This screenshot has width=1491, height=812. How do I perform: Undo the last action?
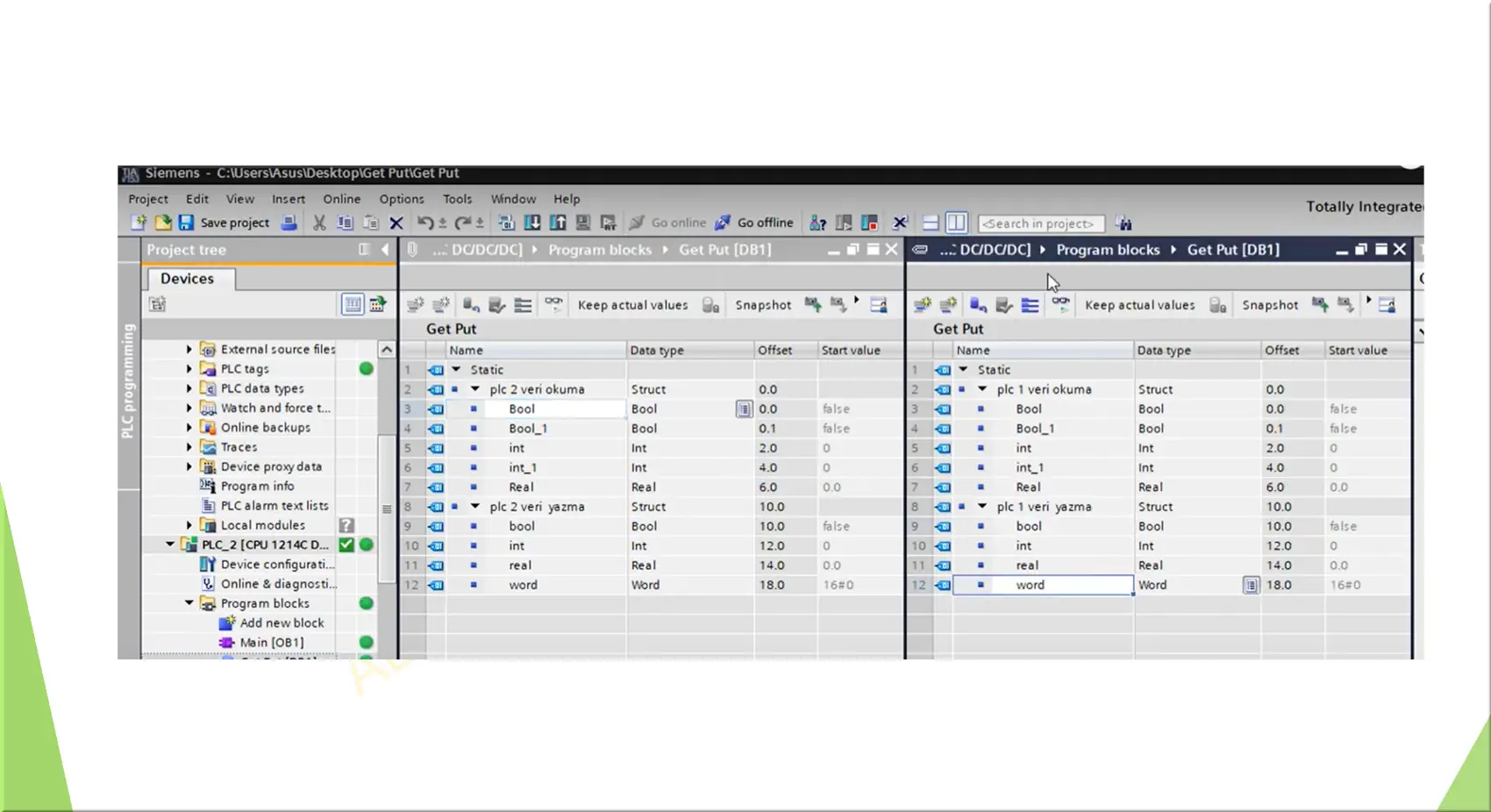tap(425, 223)
